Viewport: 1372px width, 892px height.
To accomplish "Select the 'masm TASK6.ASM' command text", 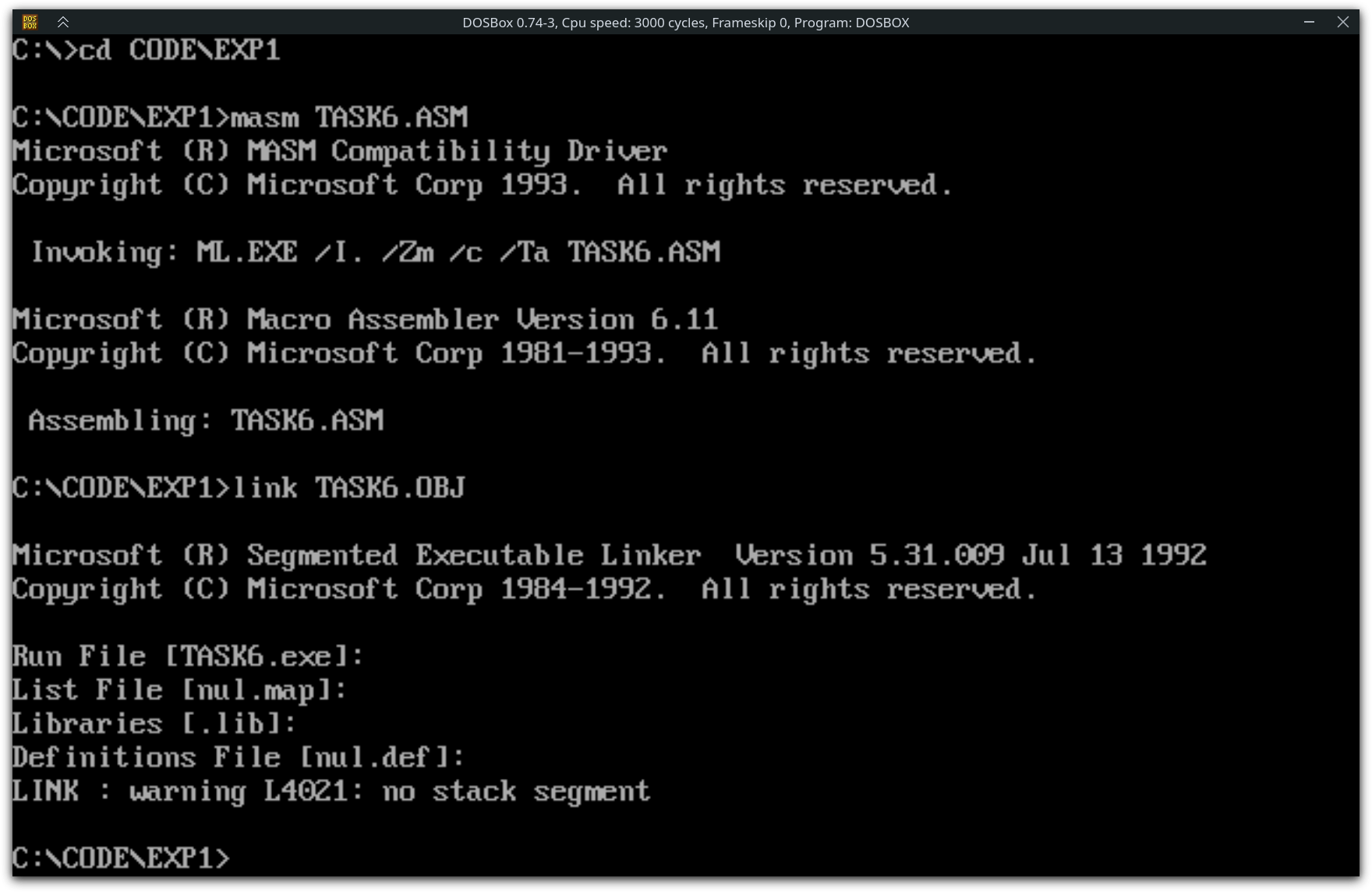I will [x=349, y=117].
